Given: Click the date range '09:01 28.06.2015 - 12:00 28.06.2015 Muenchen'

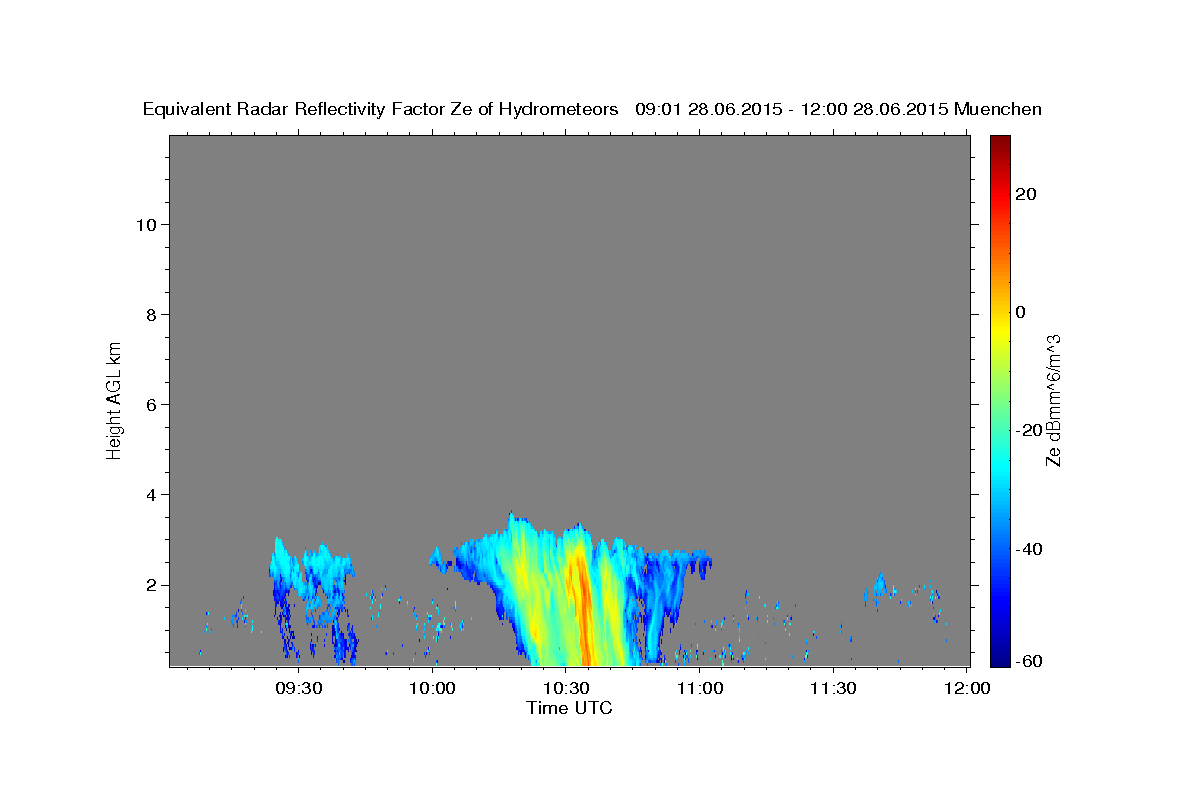Looking at the screenshot, I should (838, 110).
